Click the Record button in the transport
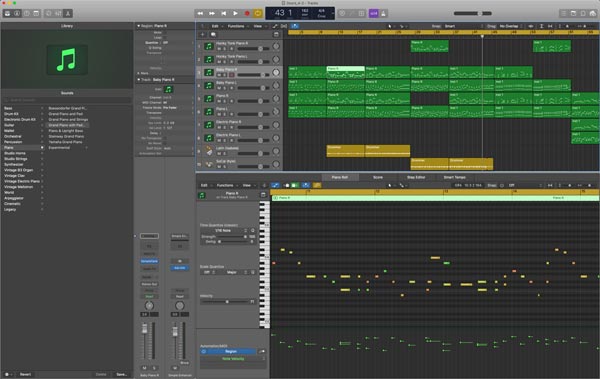600x379 pixels. coord(247,13)
